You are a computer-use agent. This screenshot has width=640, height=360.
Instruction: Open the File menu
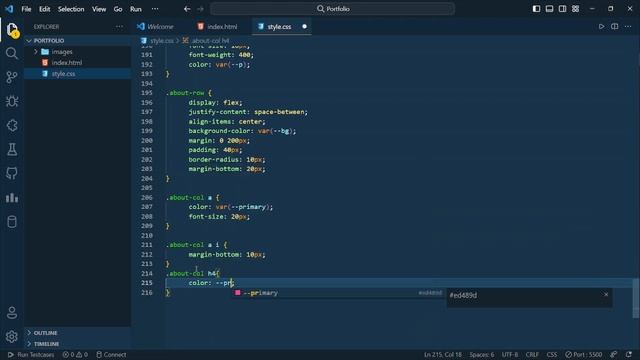(26, 9)
